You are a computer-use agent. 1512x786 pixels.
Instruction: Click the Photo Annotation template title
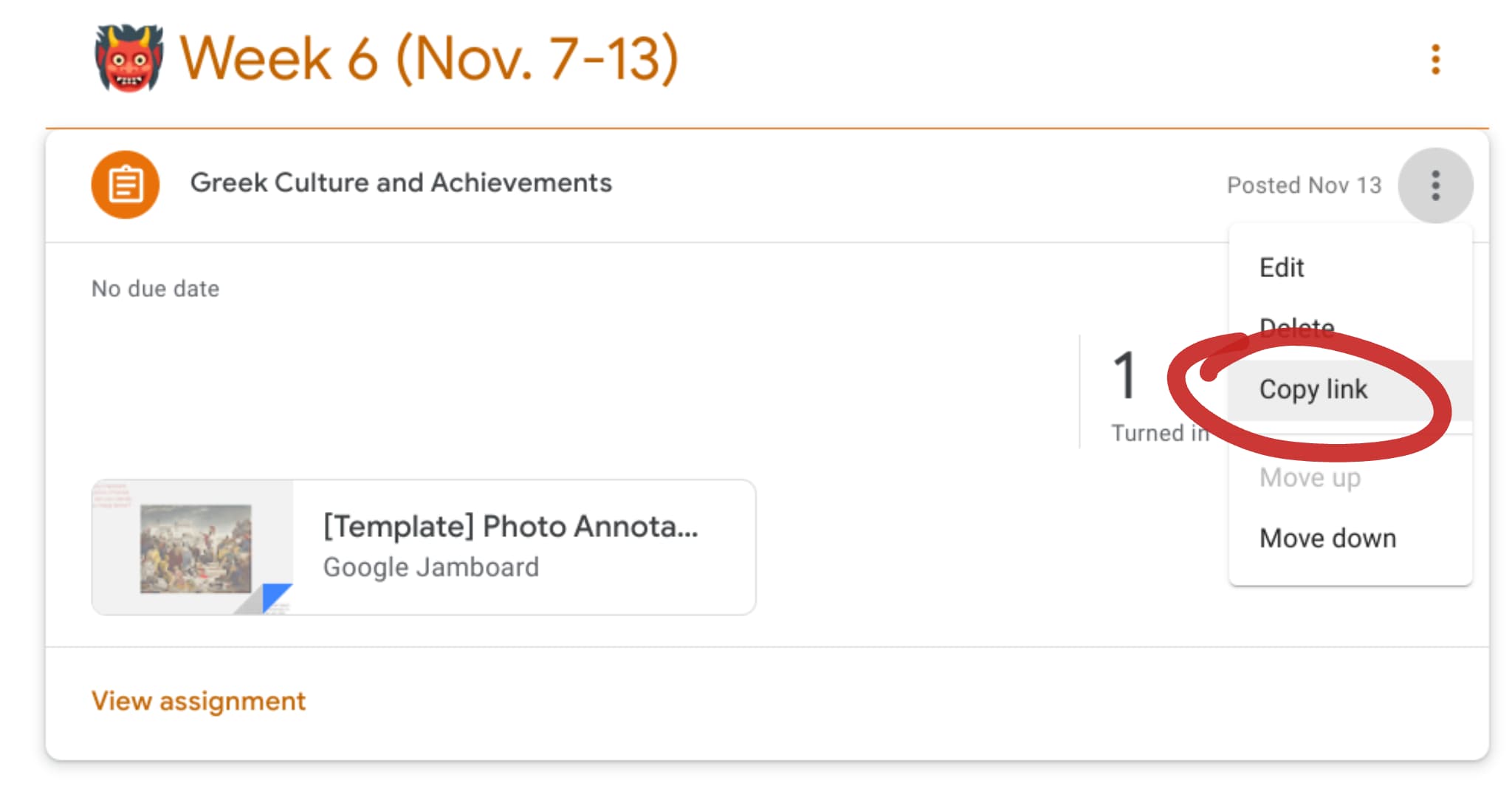click(x=510, y=527)
